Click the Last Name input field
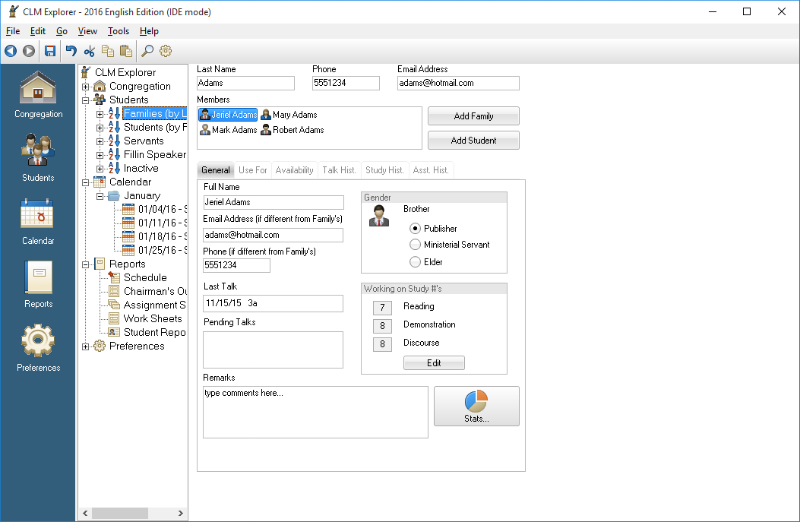 click(x=245, y=83)
